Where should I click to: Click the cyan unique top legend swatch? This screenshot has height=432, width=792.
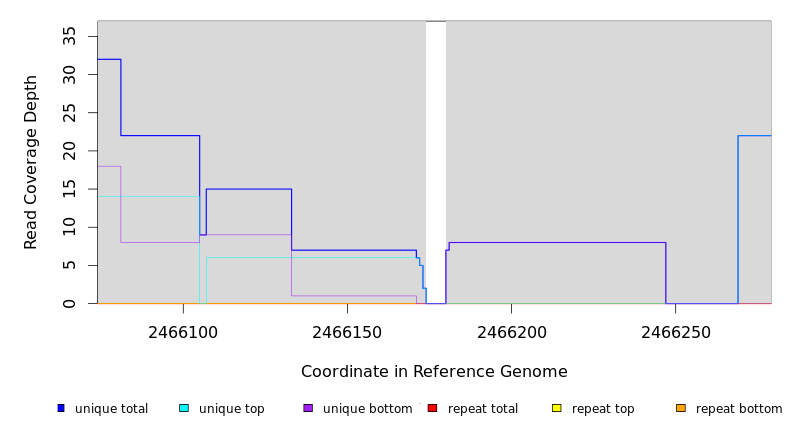pos(184,408)
